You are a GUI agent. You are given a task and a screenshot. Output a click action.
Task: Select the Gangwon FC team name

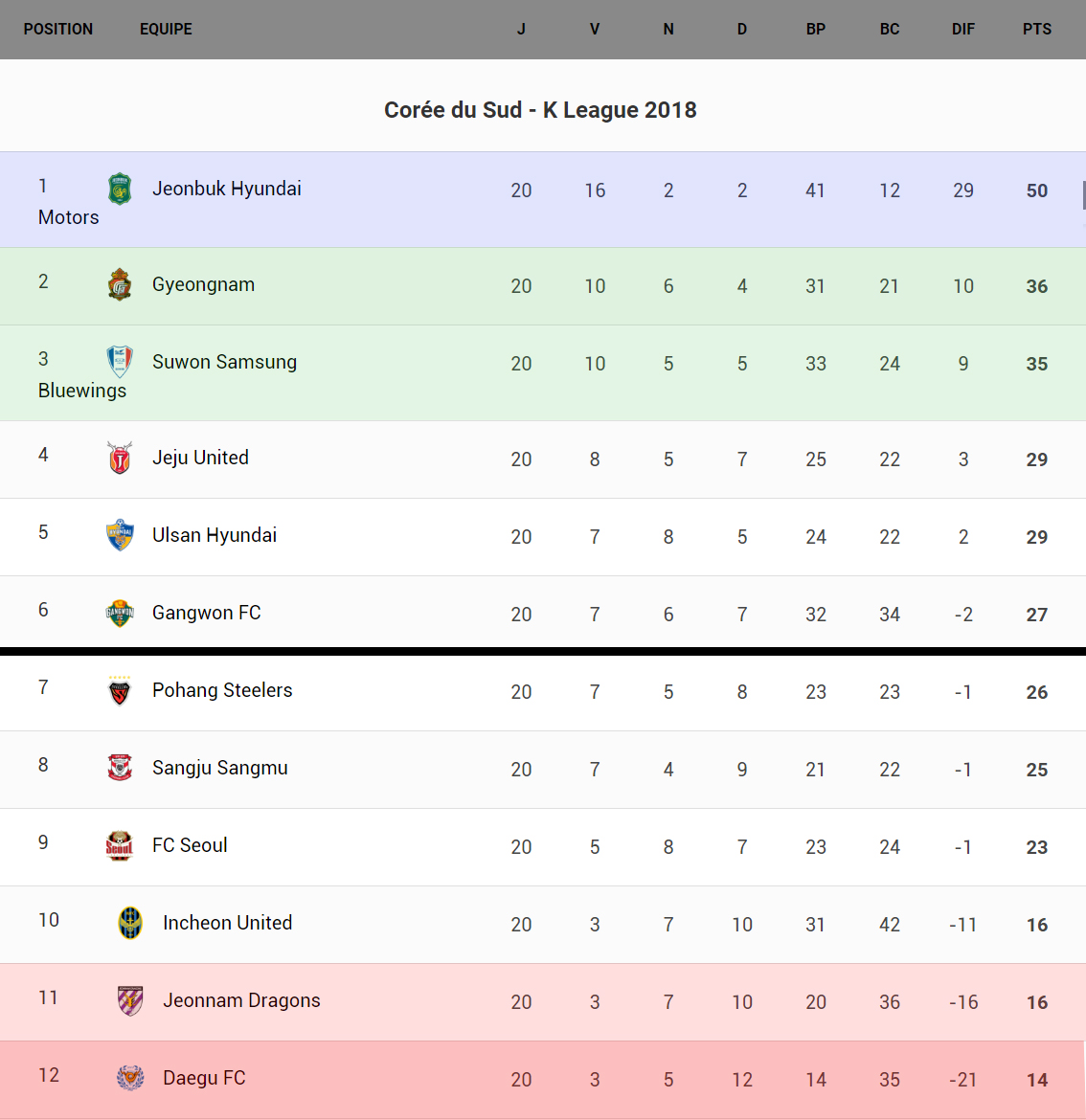[207, 613]
